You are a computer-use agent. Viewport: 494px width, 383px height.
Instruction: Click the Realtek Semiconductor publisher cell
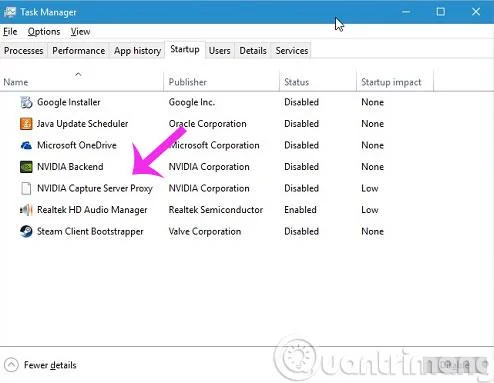pyautogui.click(x=216, y=210)
